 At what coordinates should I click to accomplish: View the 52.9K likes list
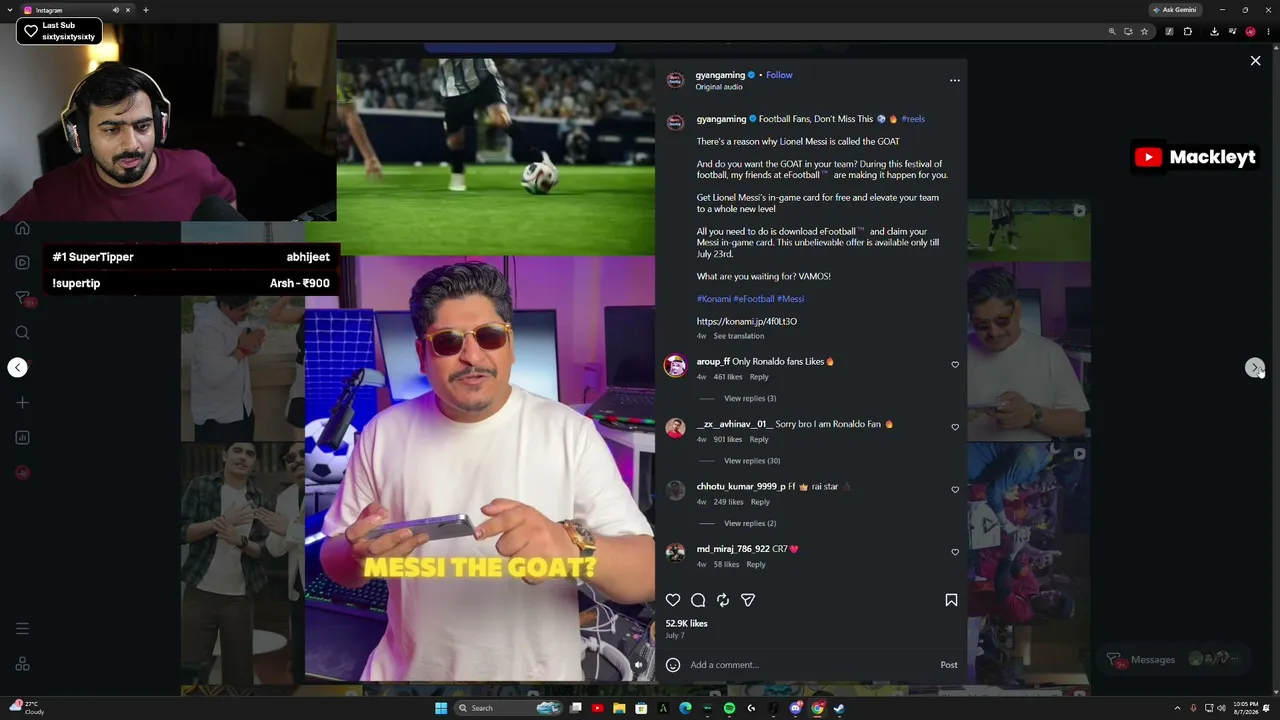coord(687,623)
